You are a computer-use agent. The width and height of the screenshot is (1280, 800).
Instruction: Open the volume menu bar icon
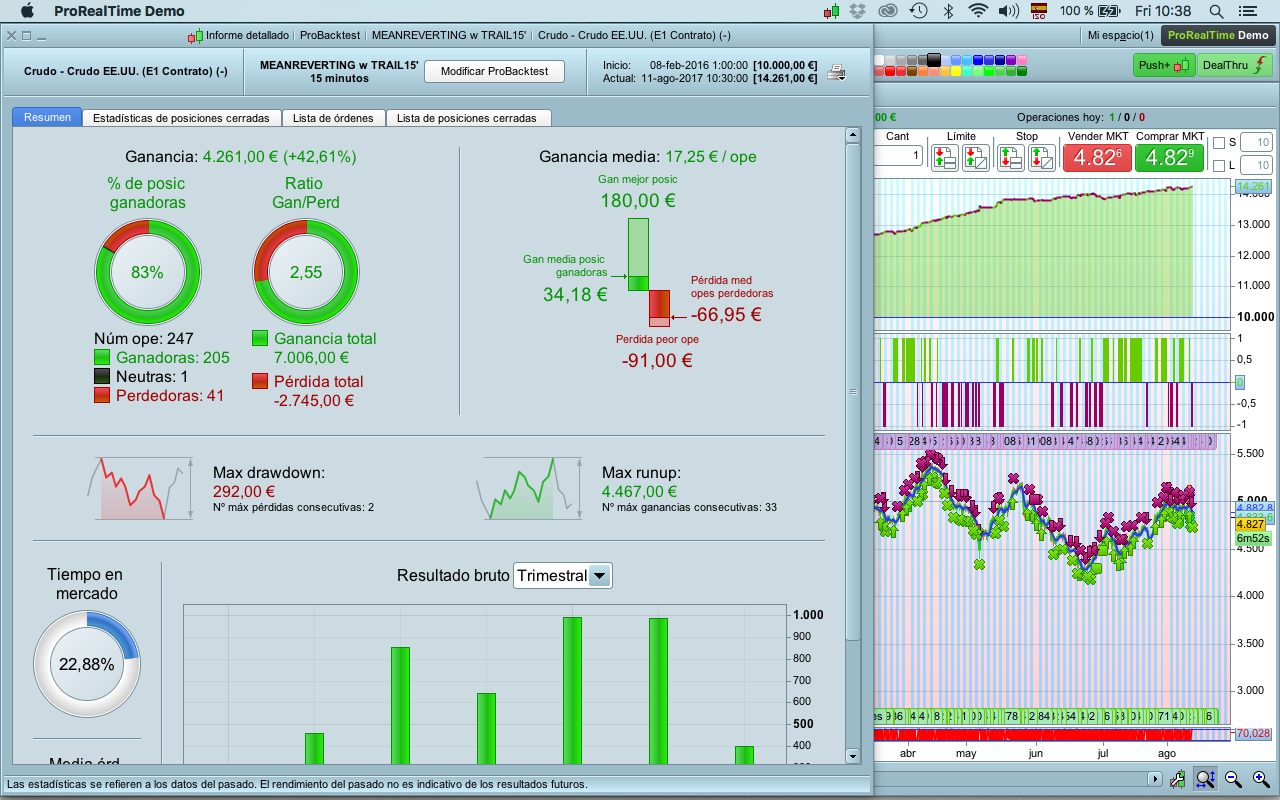[1009, 11]
